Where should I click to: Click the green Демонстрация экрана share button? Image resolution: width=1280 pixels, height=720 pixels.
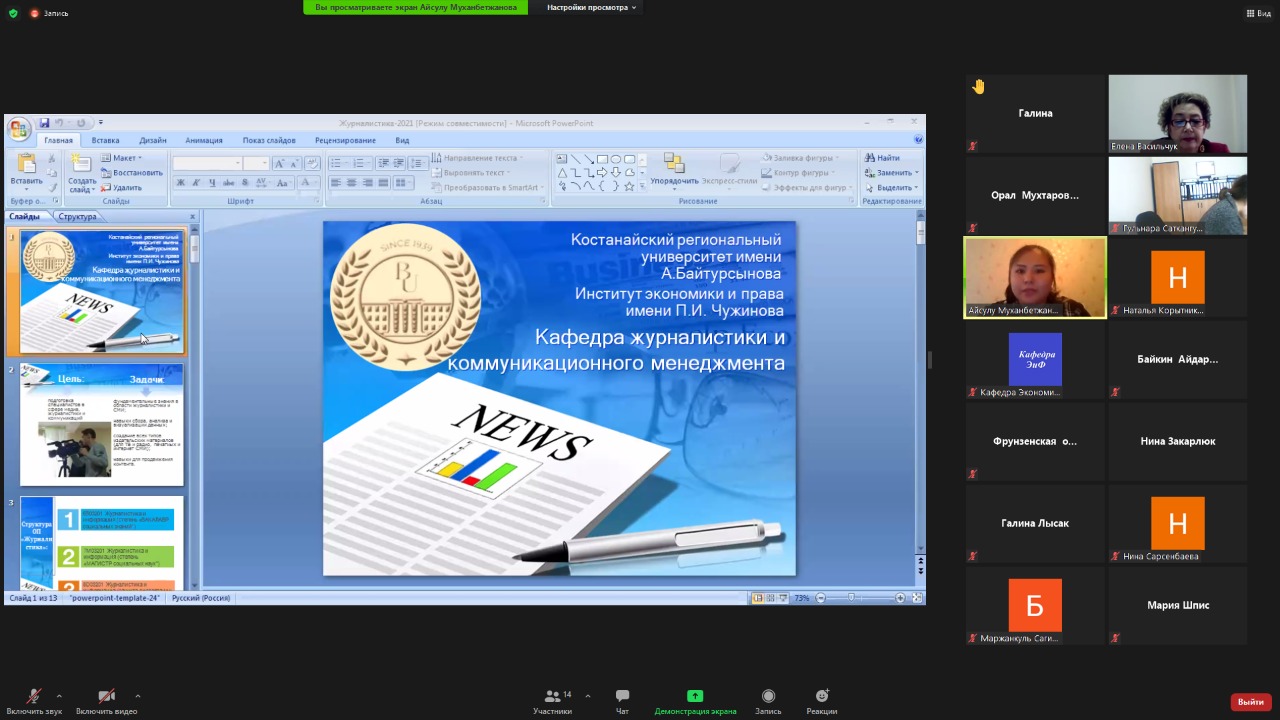695,701
